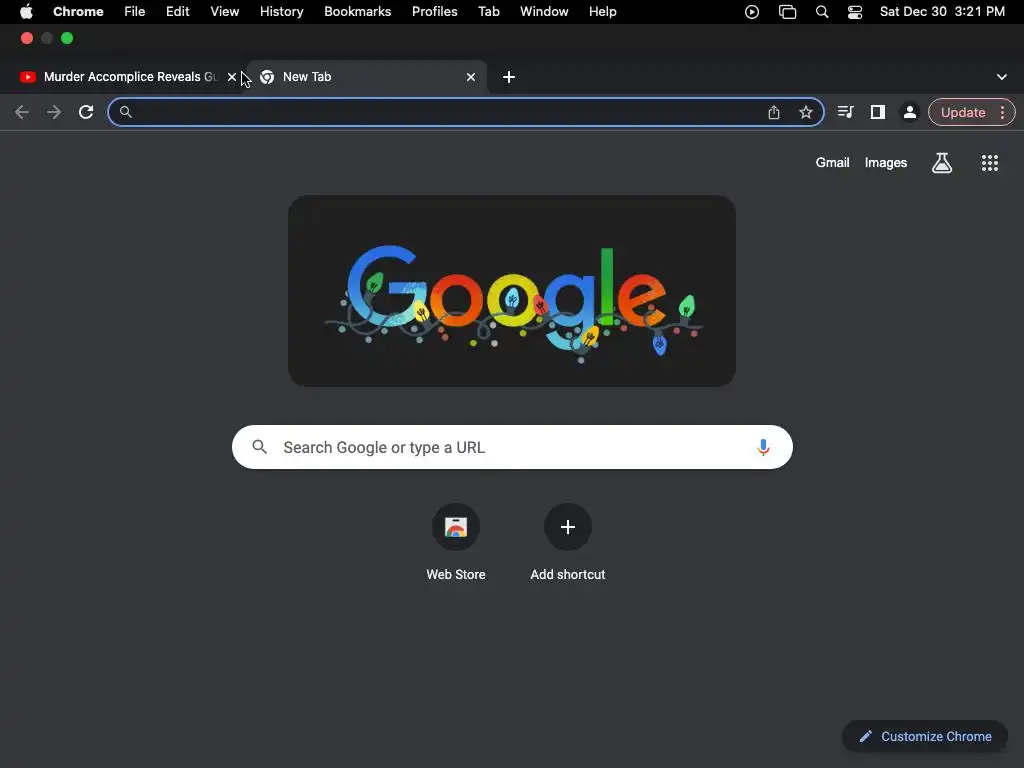Open the Images link
This screenshot has width=1024, height=768.
tap(886, 163)
